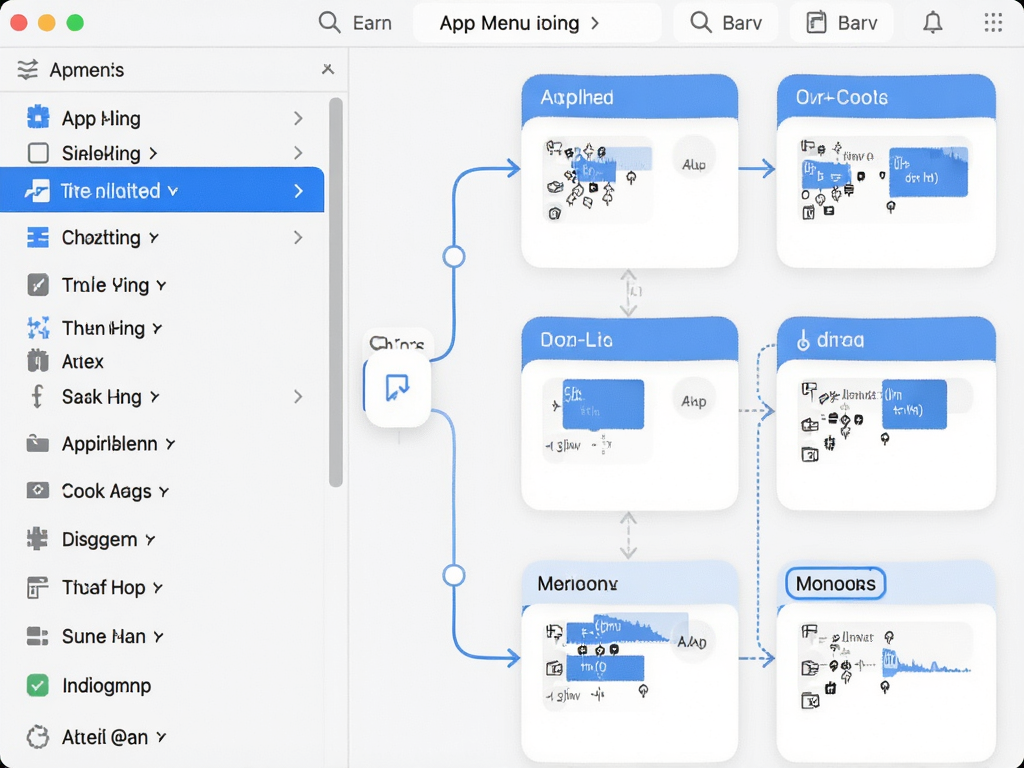Screen dimensions: 1024x768
Task: Click the blue nodes icon beside Then Hing
Action: click(38, 327)
